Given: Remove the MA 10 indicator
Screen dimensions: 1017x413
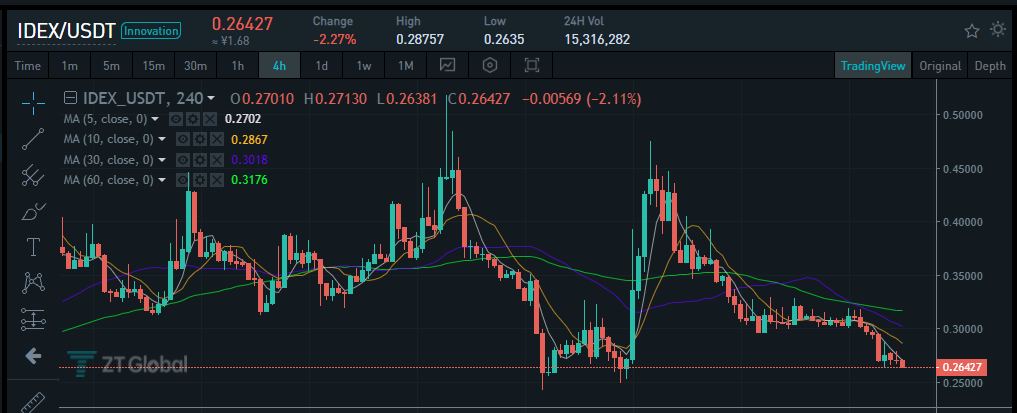Looking at the screenshot, I should 217,139.
